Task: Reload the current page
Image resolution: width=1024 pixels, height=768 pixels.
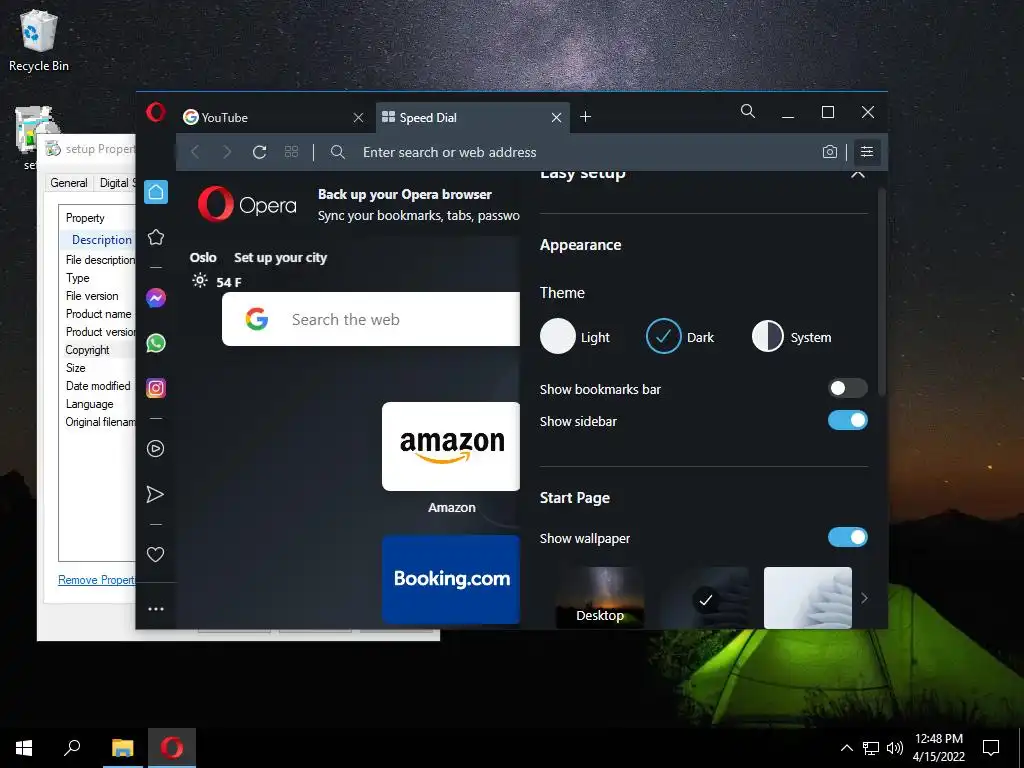Action: (x=259, y=152)
